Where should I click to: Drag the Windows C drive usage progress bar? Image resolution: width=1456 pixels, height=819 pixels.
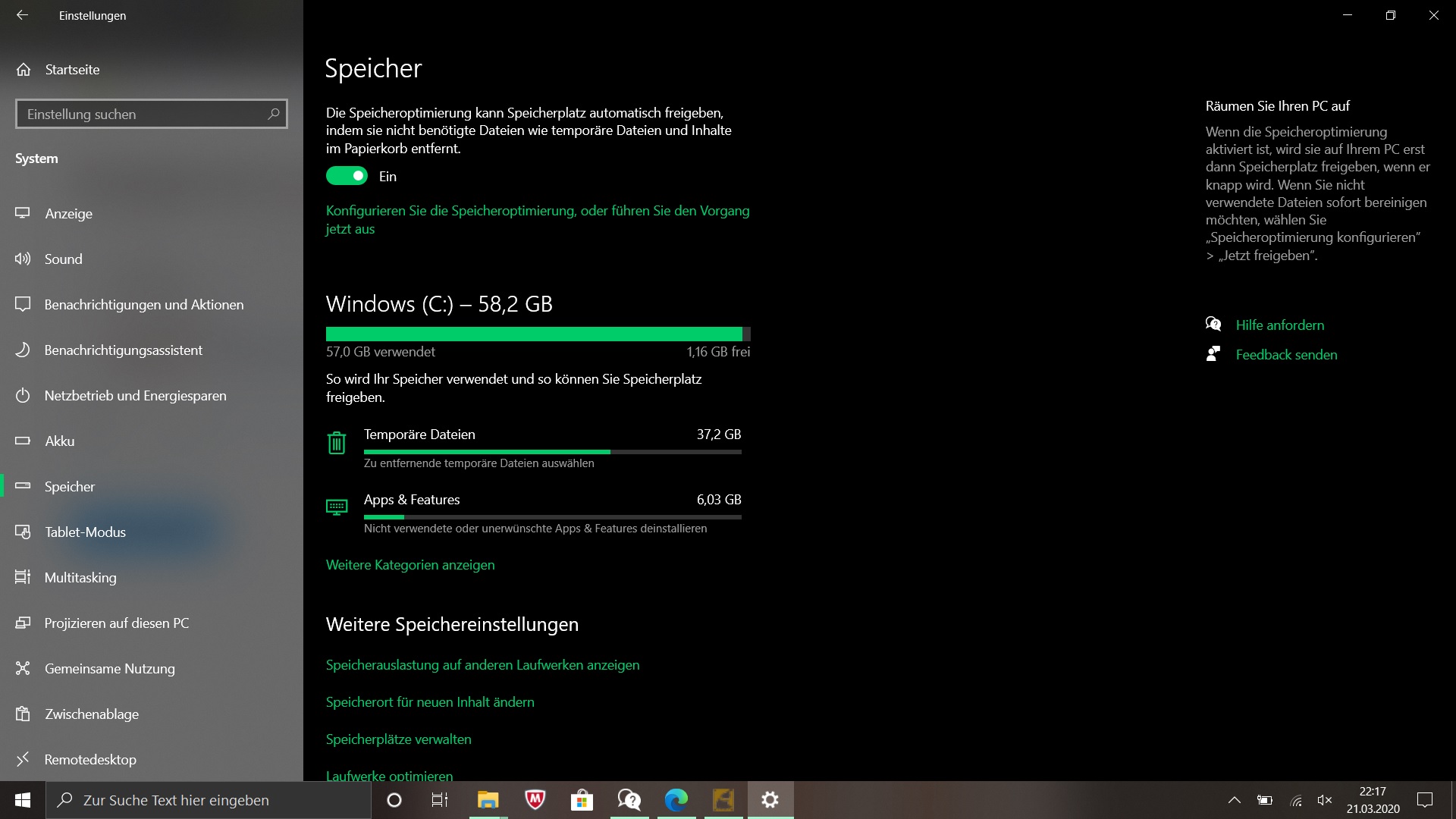(538, 332)
